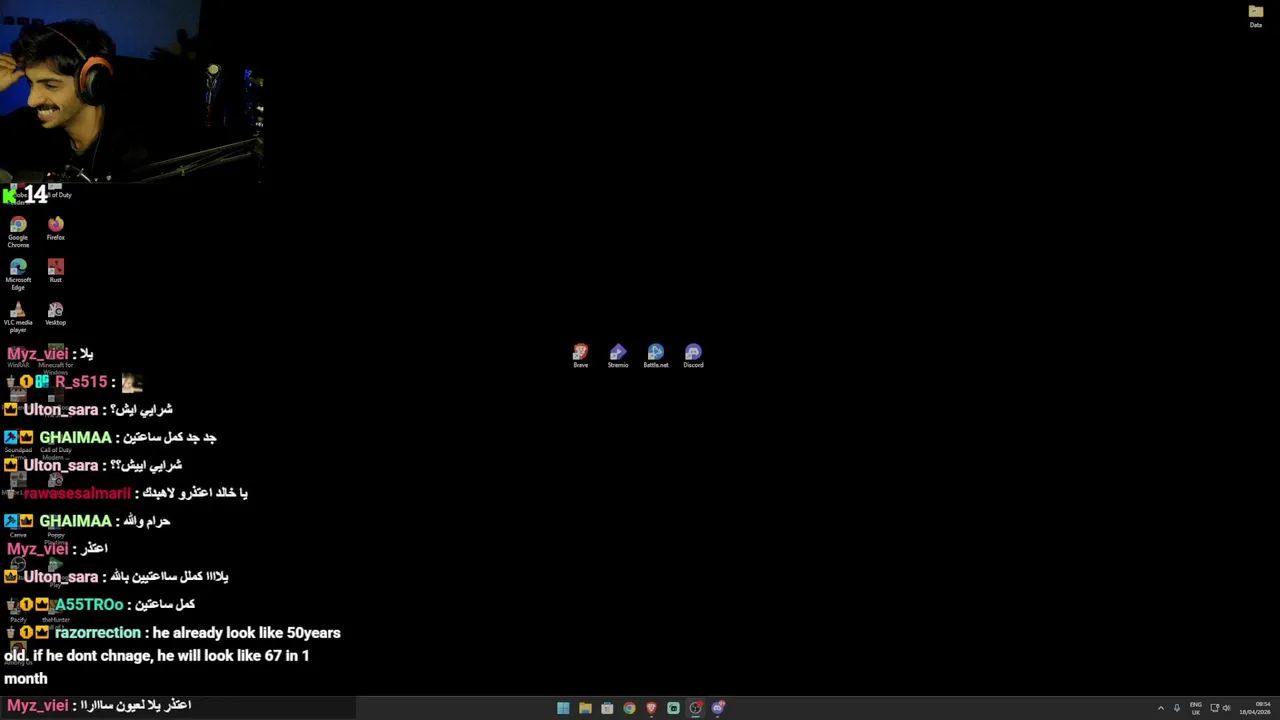Select the Rust game desktop shortcut

[x=56, y=271]
